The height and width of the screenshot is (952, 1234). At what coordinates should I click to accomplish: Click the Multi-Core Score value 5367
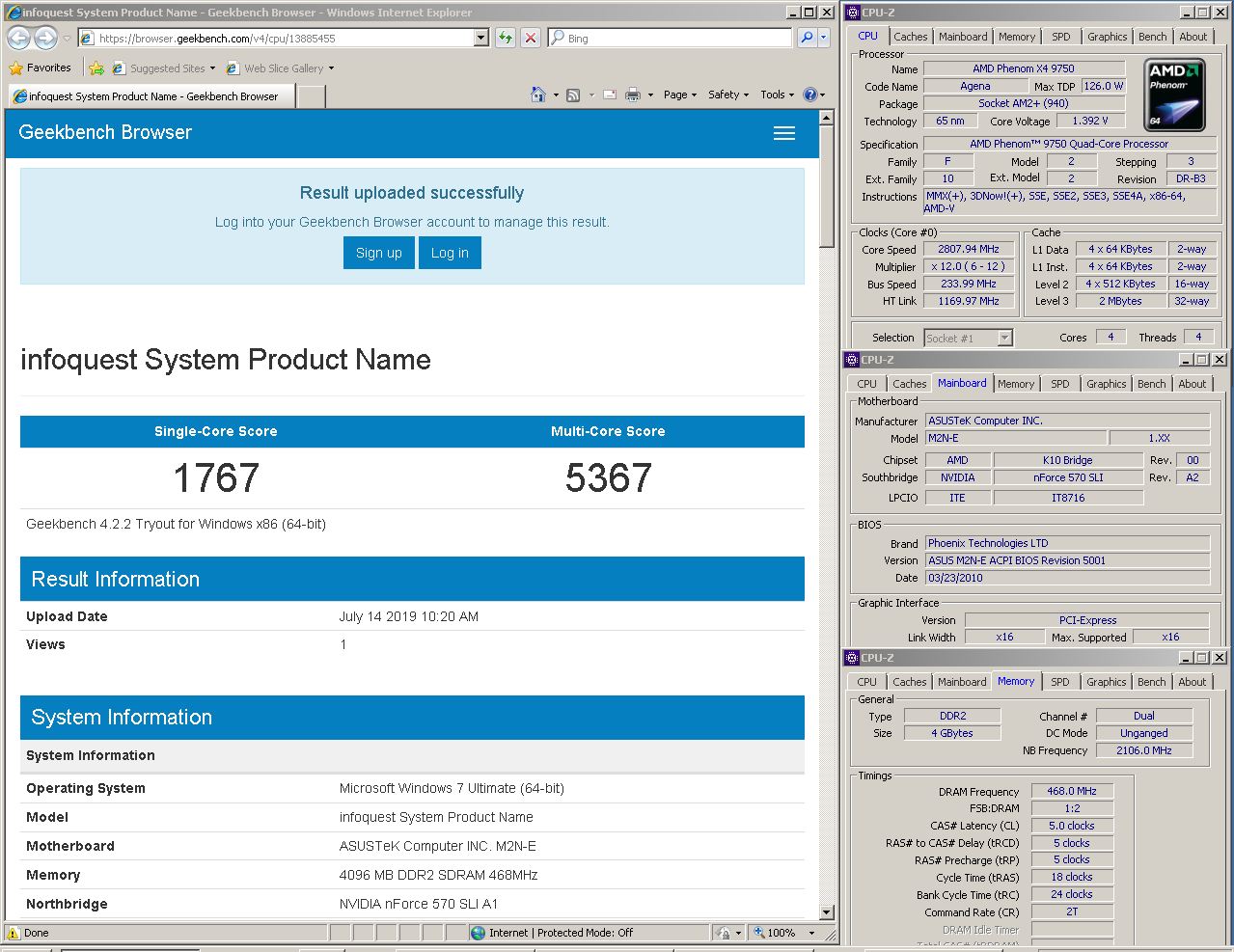coord(609,478)
